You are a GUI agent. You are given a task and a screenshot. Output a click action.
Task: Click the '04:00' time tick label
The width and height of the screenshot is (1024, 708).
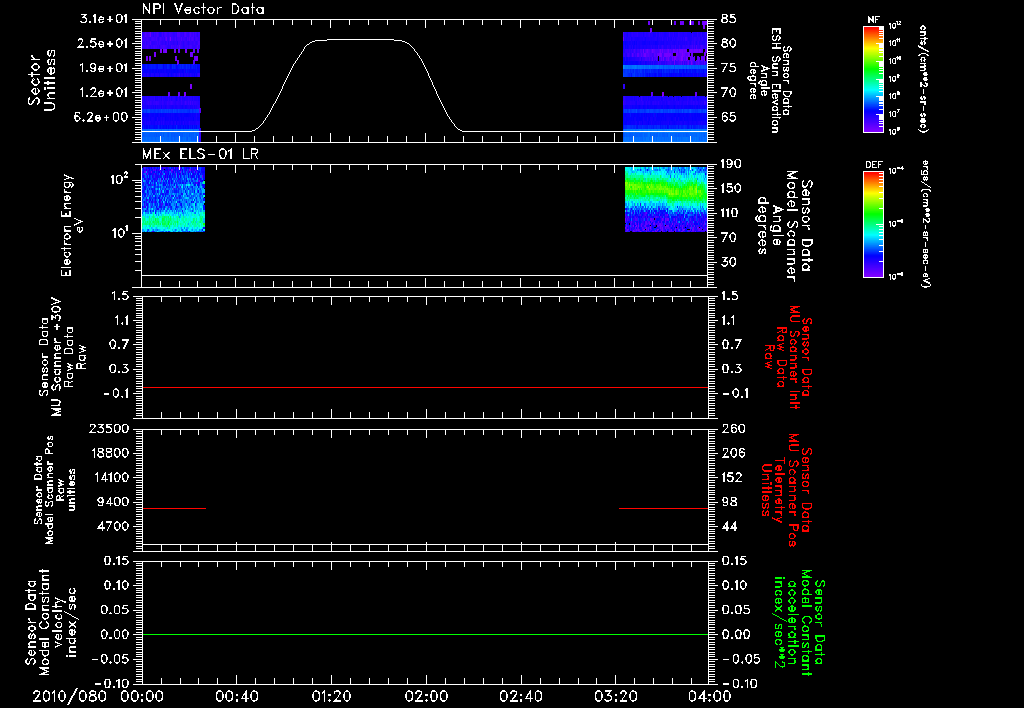point(709,696)
